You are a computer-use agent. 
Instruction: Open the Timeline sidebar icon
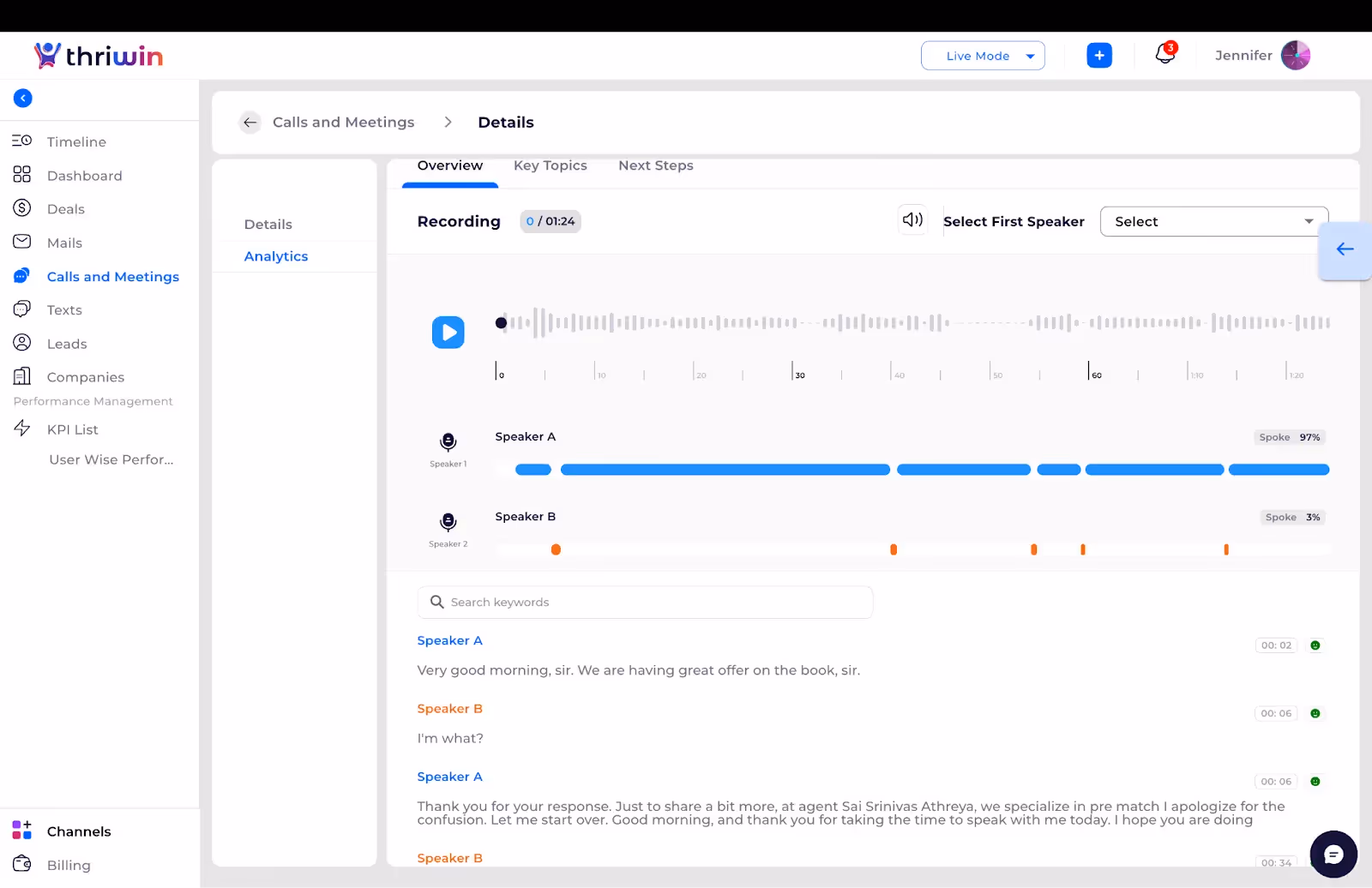point(22,141)
